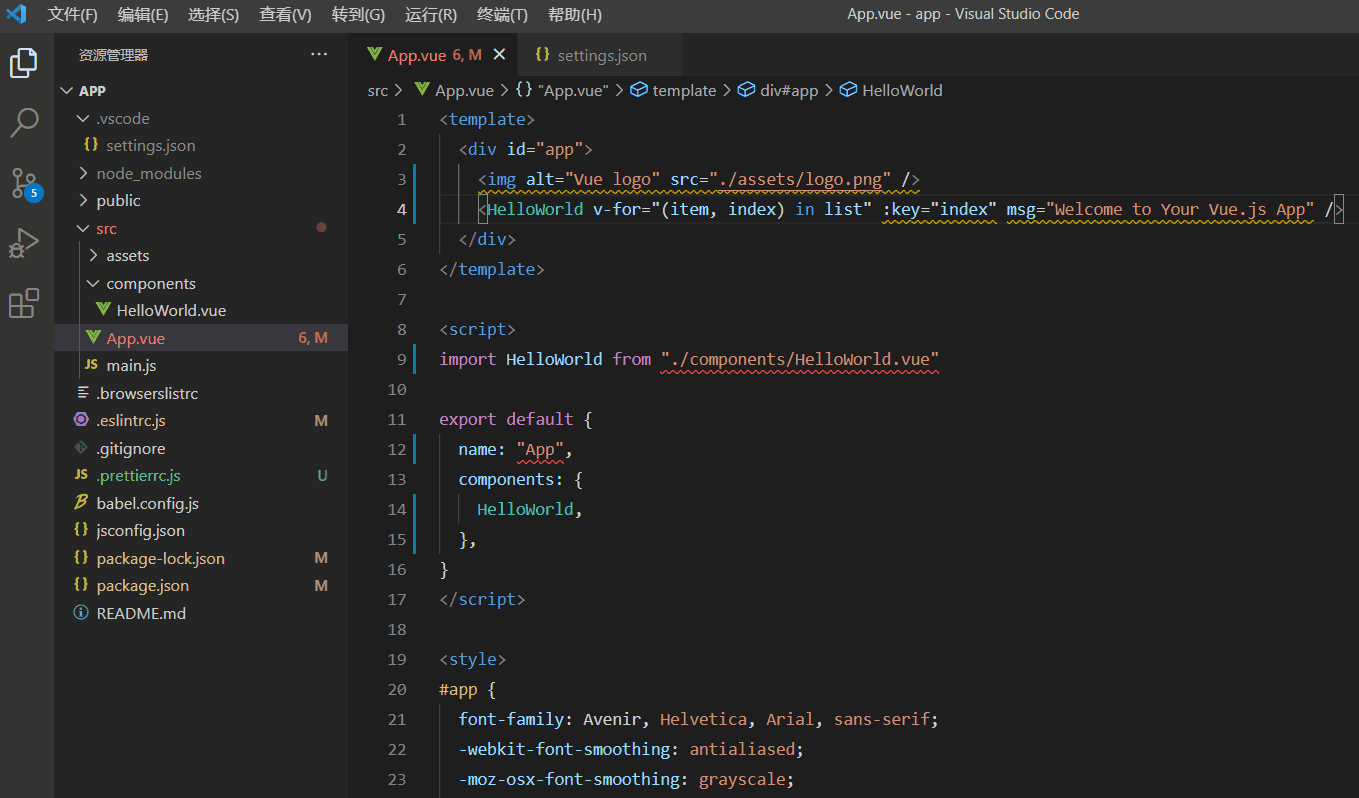The height and width of the screenshot is (798, 1359).
Task: Click the #app selector in style block
Action: point(458,689)
